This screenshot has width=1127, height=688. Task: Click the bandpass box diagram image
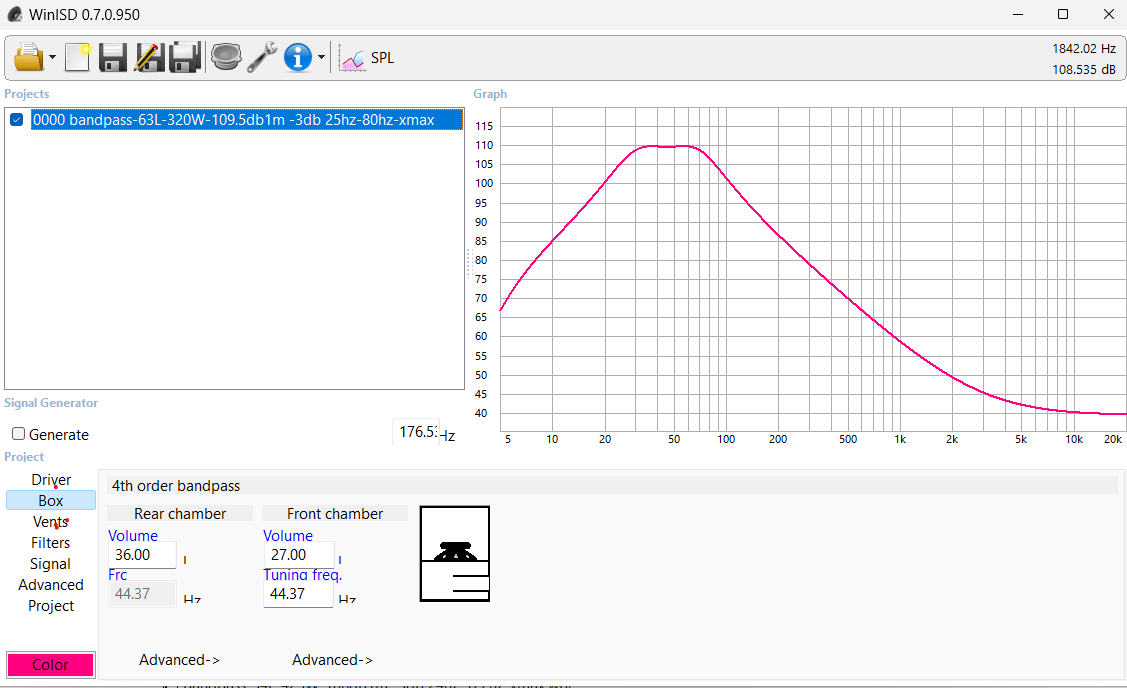click(455, 554)
